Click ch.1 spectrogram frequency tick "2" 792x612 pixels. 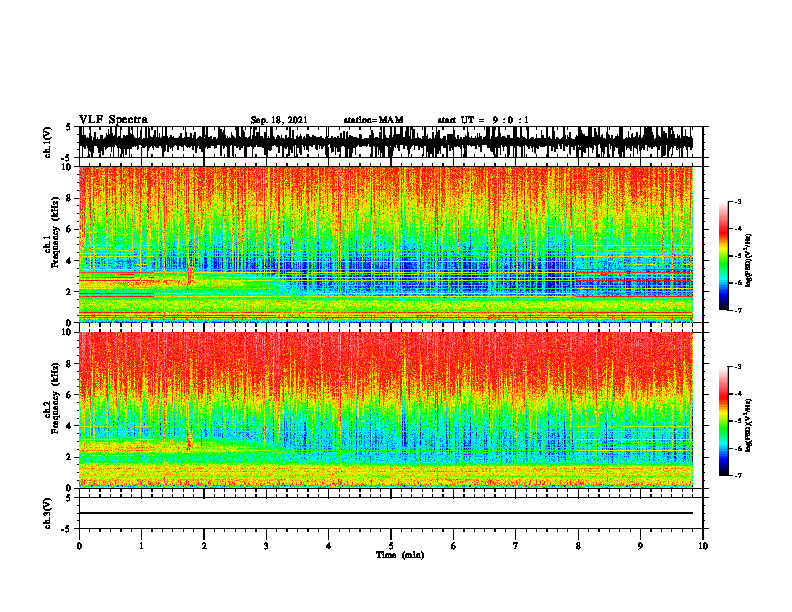click(x=71, y=292)
